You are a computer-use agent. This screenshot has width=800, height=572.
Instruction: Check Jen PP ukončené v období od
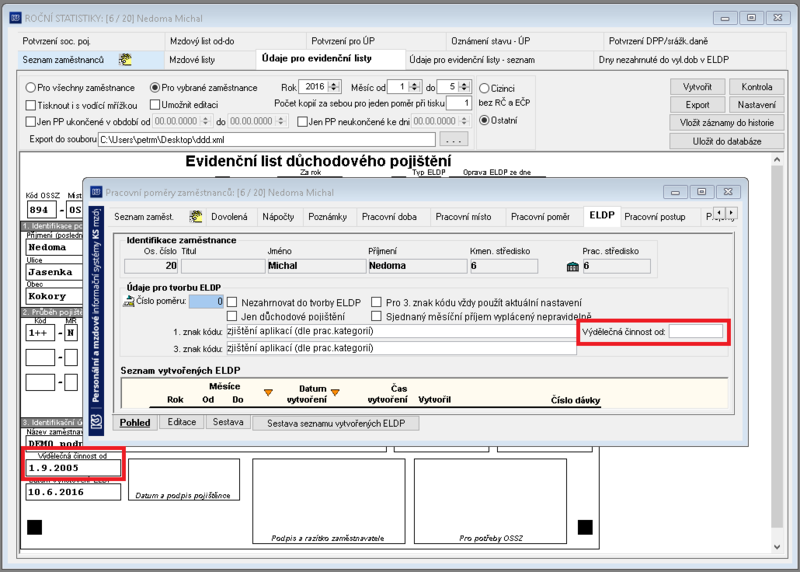[x=31, y=121]
